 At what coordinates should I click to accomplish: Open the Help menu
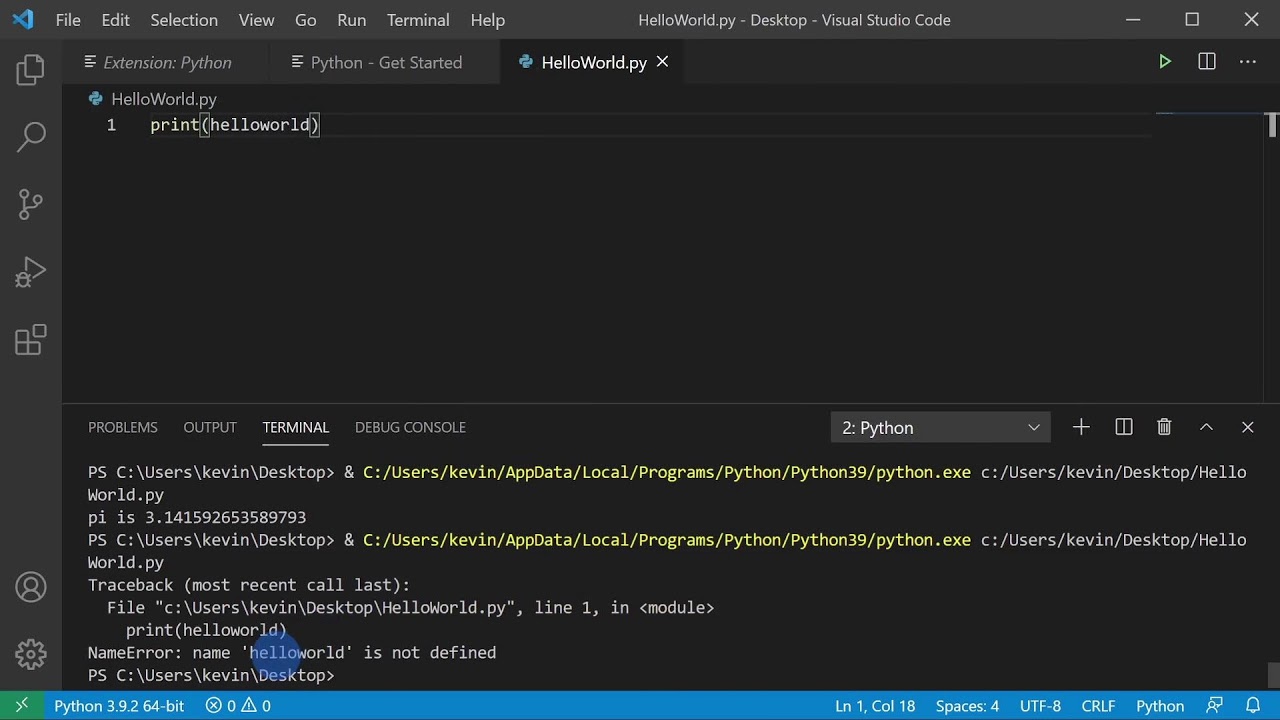(x=488, y=20)
